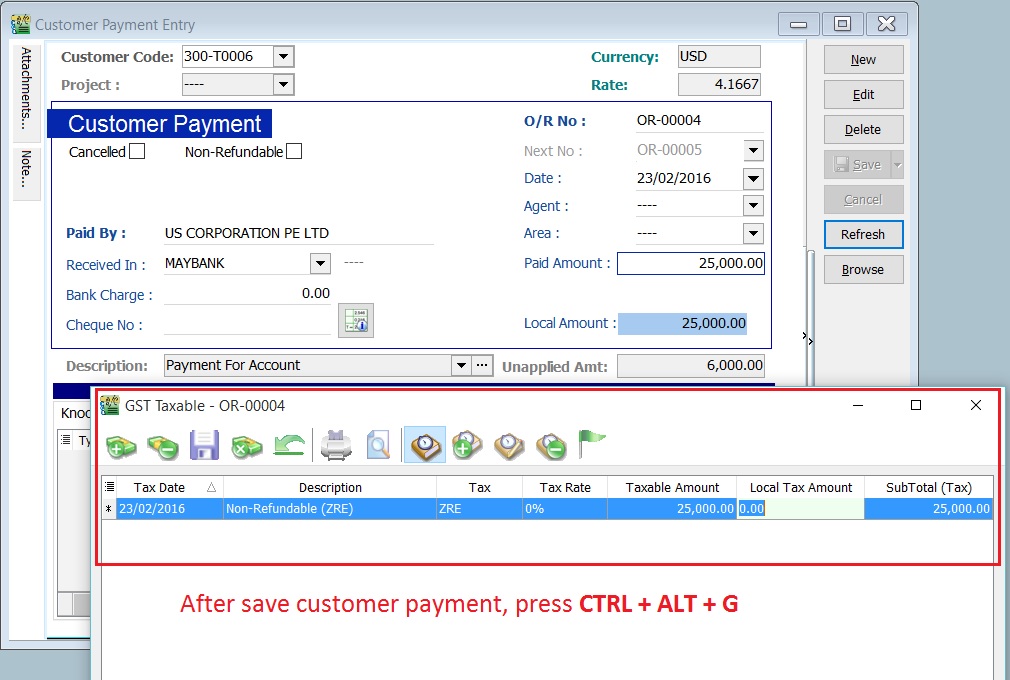1010x680 pixels.
Task: Open the Customer Code dropdown
Action: pos(284,57)
